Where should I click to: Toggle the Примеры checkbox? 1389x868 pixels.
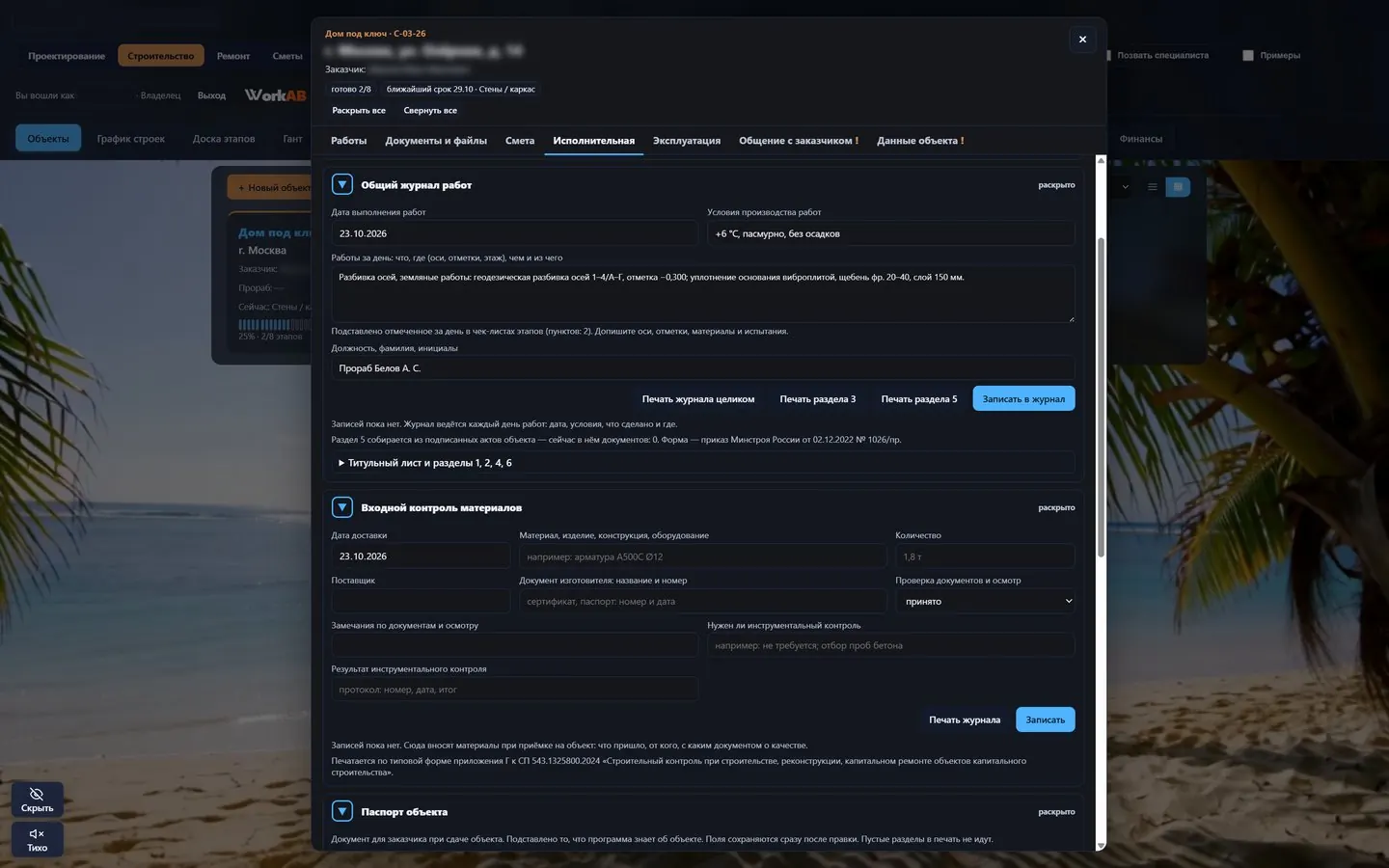coord(1248,56)
